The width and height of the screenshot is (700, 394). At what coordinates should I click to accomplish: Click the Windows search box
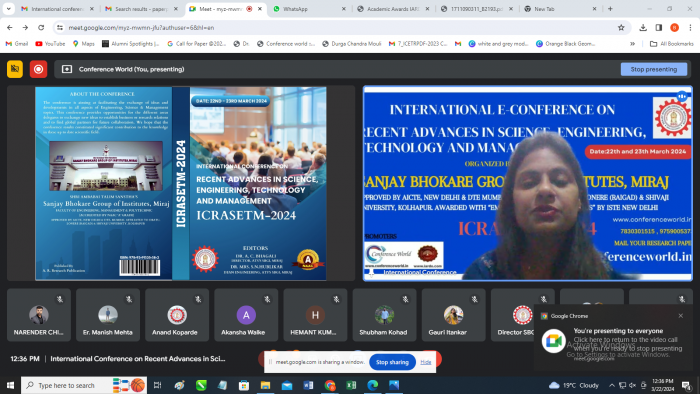(x=65, y=385)
